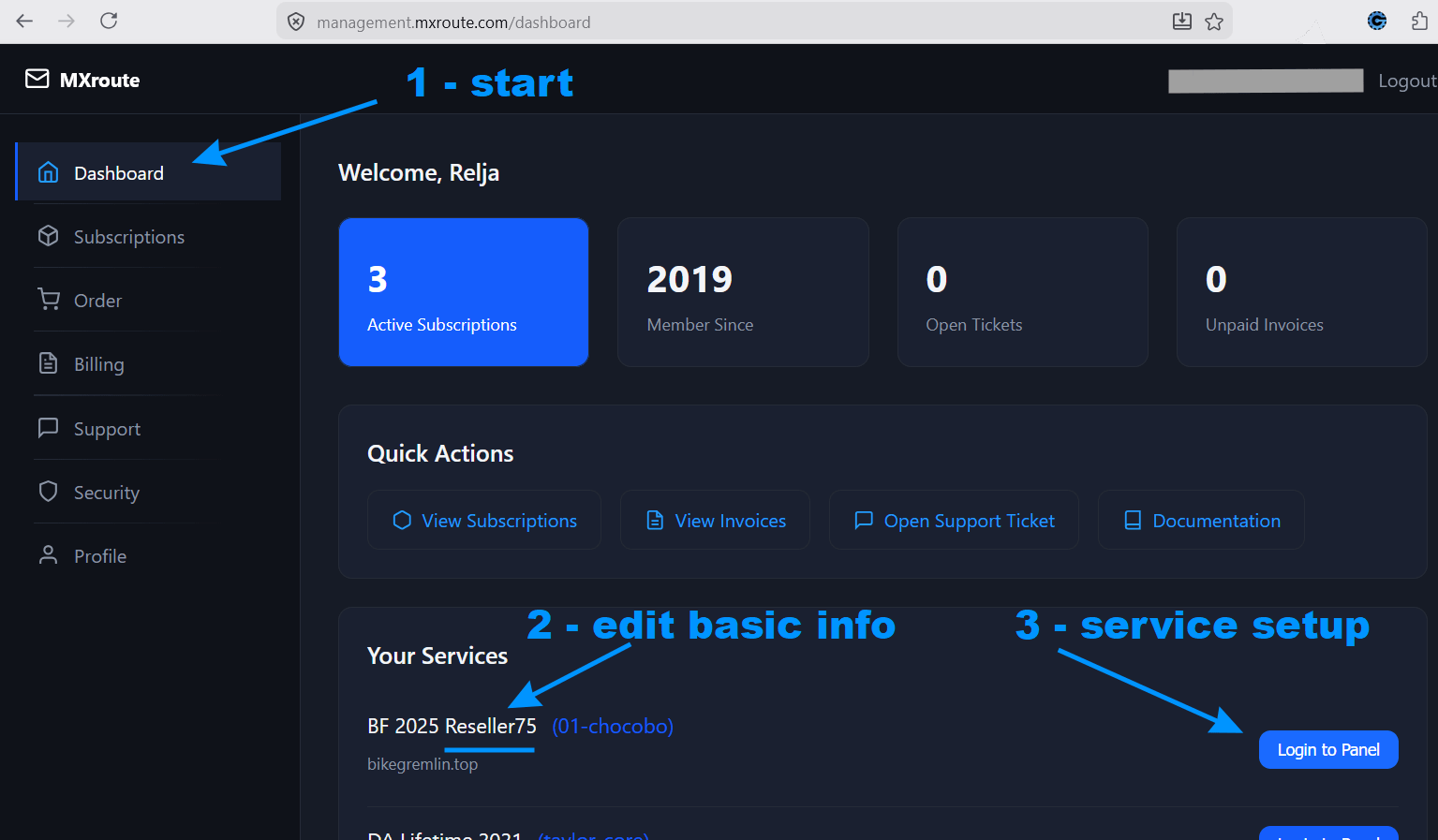The height and width of the screenshot is (840, 1438).
Task: Click the Active Subscriptions card
Action: point(464,292)
